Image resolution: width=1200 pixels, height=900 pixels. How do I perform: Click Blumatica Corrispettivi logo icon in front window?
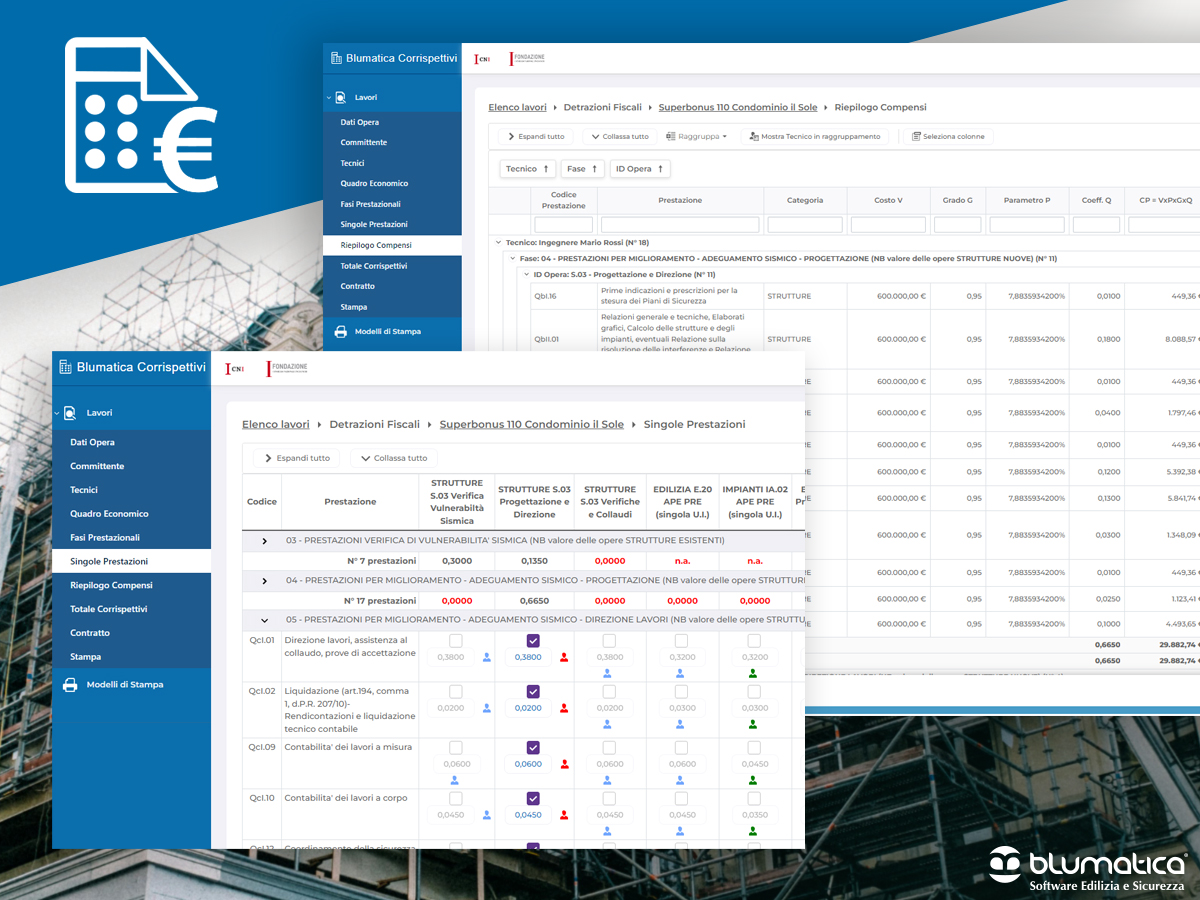pyautogui.click(x=66, y=367)
